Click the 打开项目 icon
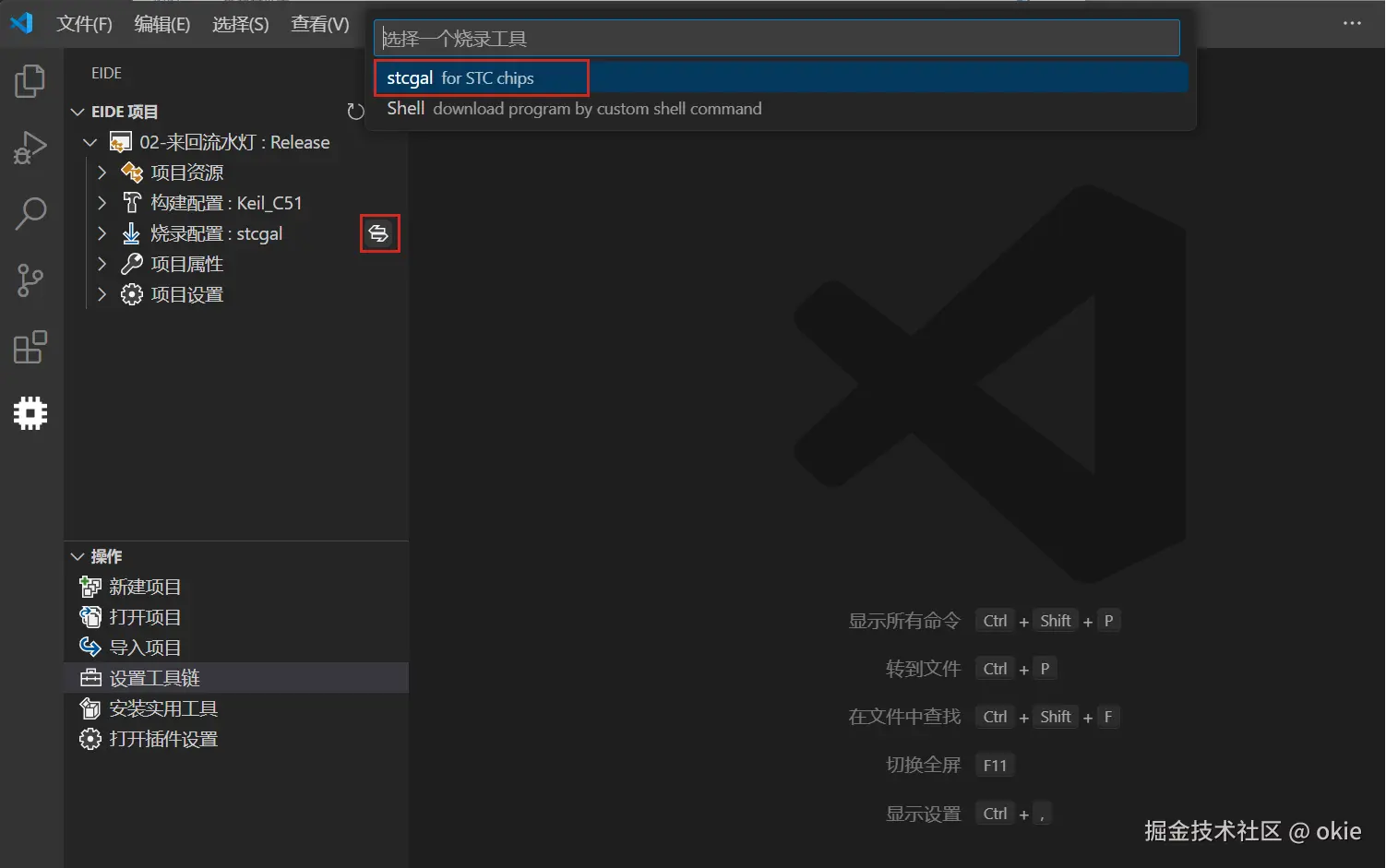The height and width of the screenshot is (868, 1386). pos(90,617)
